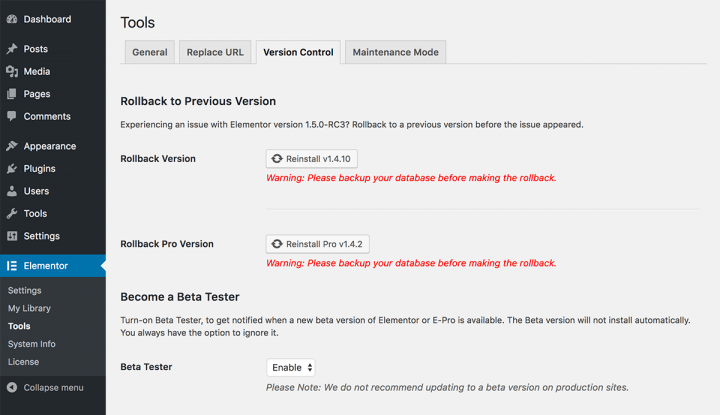Click the Pages icon in sidebar
Image resolution: width=720 pixels, height=415 pixels.
tap(12, 94)
